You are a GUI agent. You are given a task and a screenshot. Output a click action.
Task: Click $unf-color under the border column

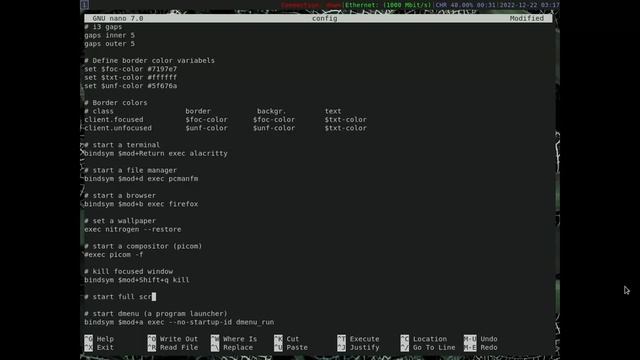pos(207,128)
